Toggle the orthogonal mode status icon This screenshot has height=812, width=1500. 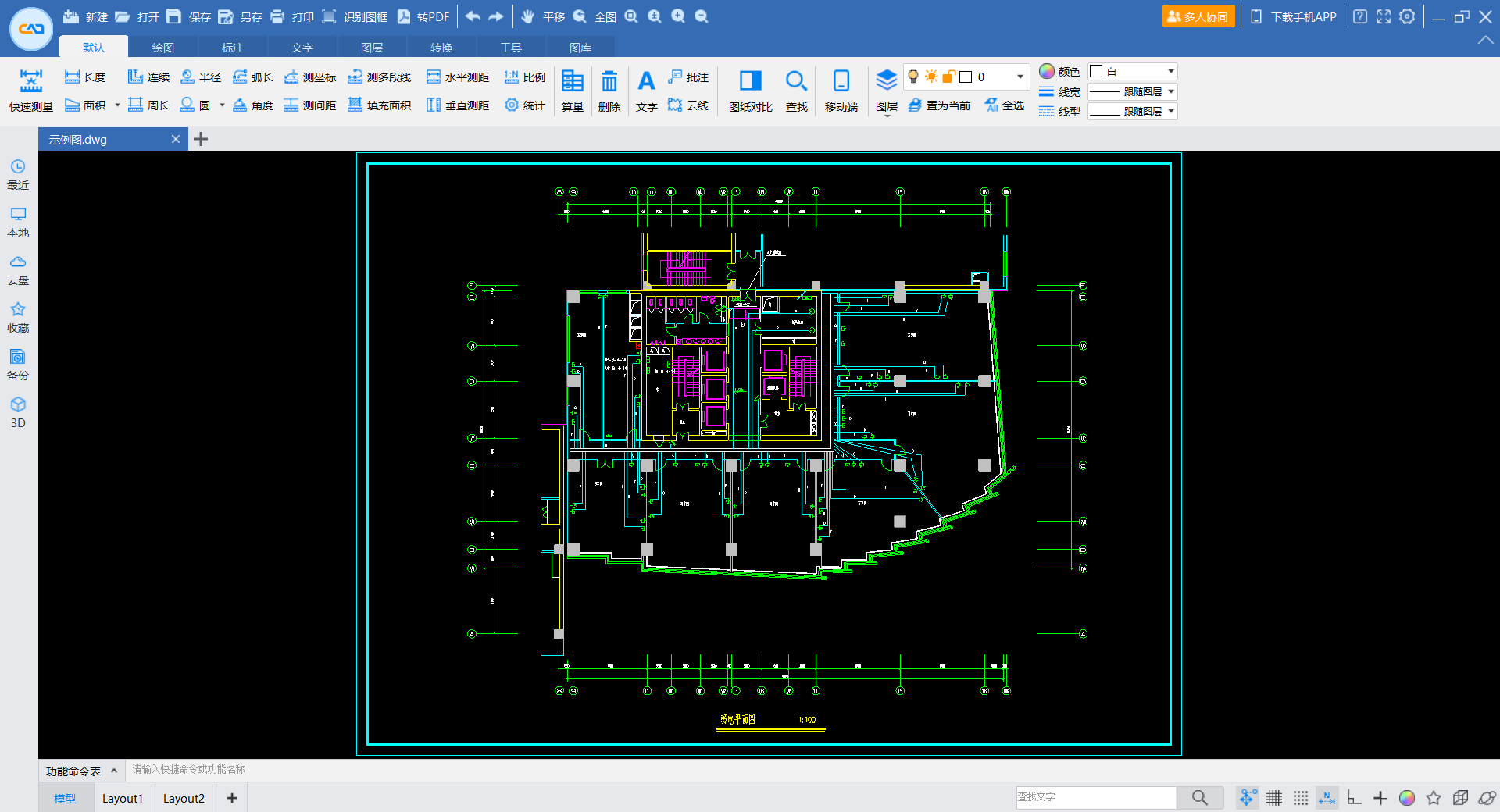tap(1354, 797)
